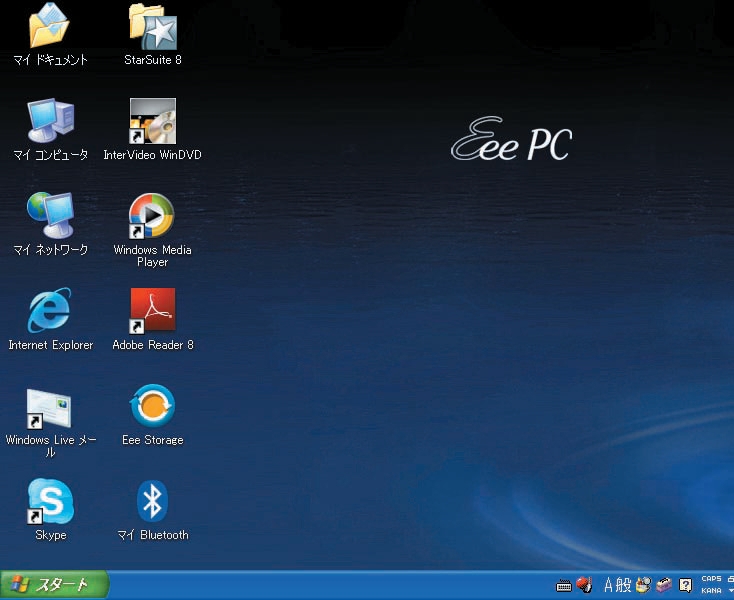
Task: Click the InterVideo WinDVD shortcut icon
Action: coord(153,121)
